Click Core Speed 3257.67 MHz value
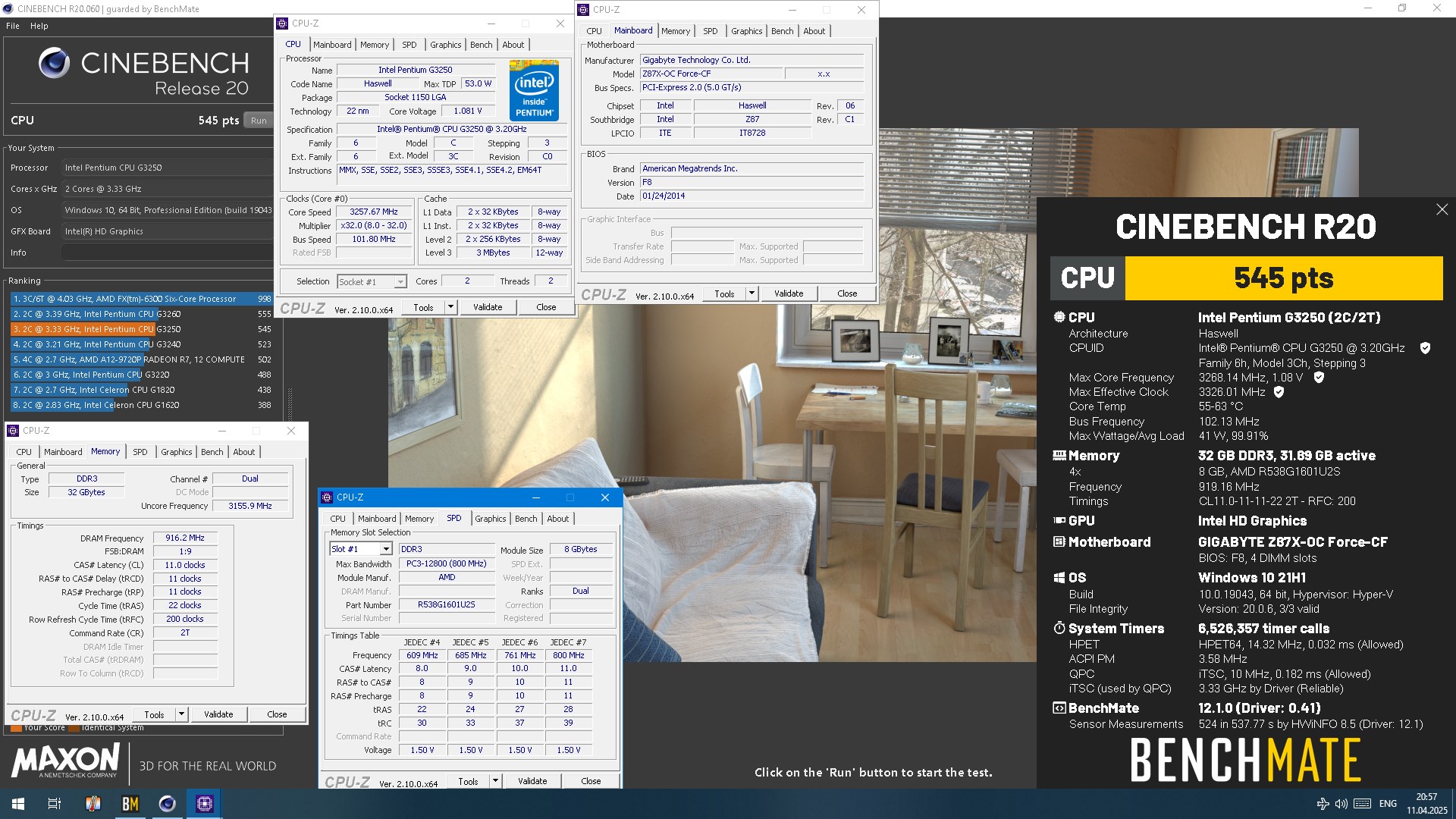The image size is (1456, 819). 374,212
